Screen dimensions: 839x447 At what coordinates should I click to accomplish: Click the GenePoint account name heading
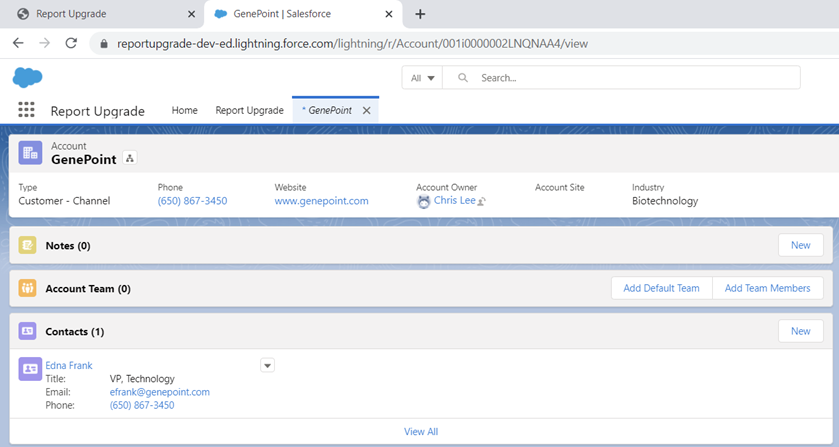tap(84, 160)
